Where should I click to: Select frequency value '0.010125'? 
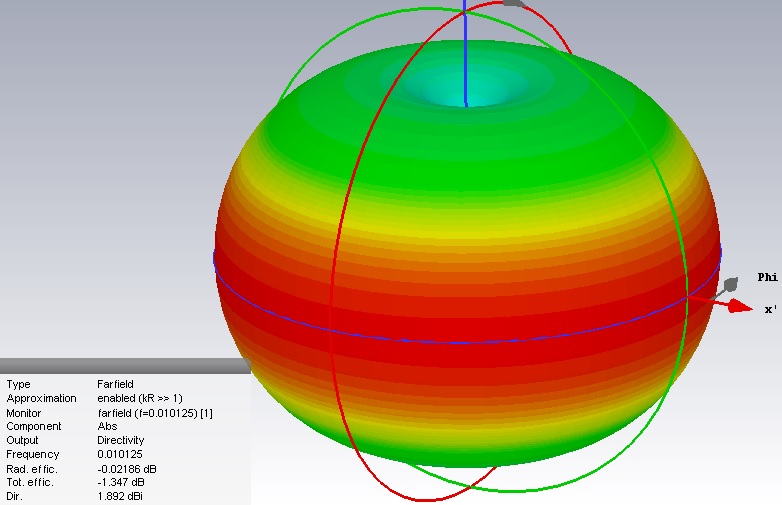pos(120,454)
